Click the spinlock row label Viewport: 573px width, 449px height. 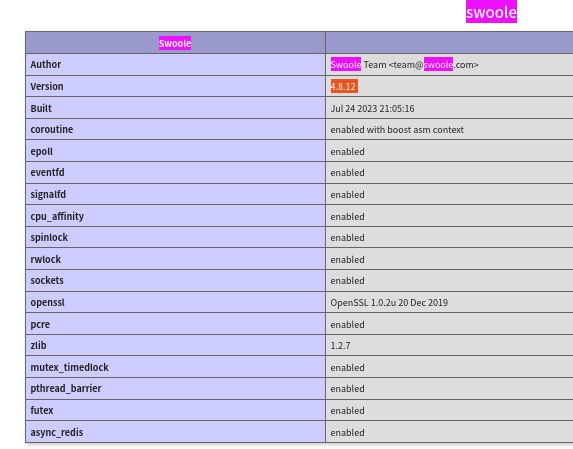click(x=49, y=237)
